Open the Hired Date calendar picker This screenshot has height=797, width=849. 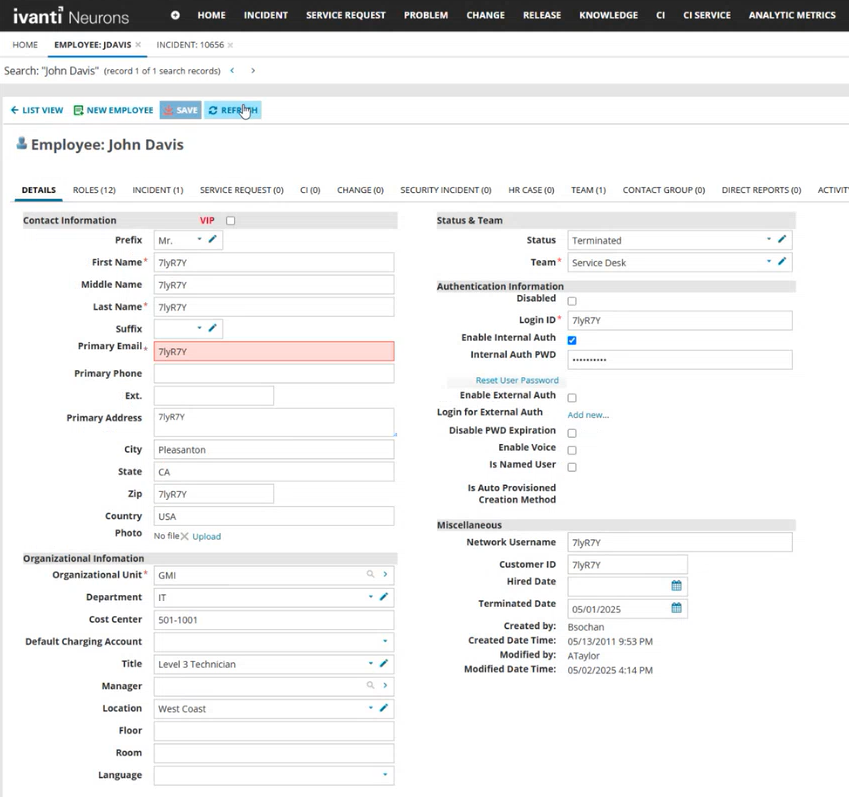pos(676,586)
